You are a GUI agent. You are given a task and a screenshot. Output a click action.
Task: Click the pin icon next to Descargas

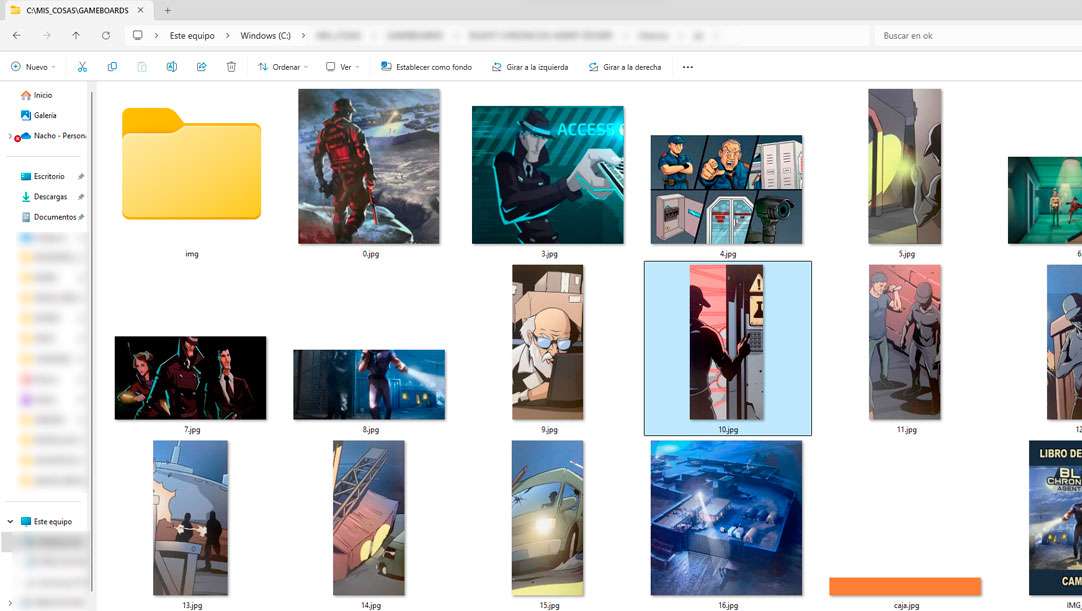click(x=81, y=197)
